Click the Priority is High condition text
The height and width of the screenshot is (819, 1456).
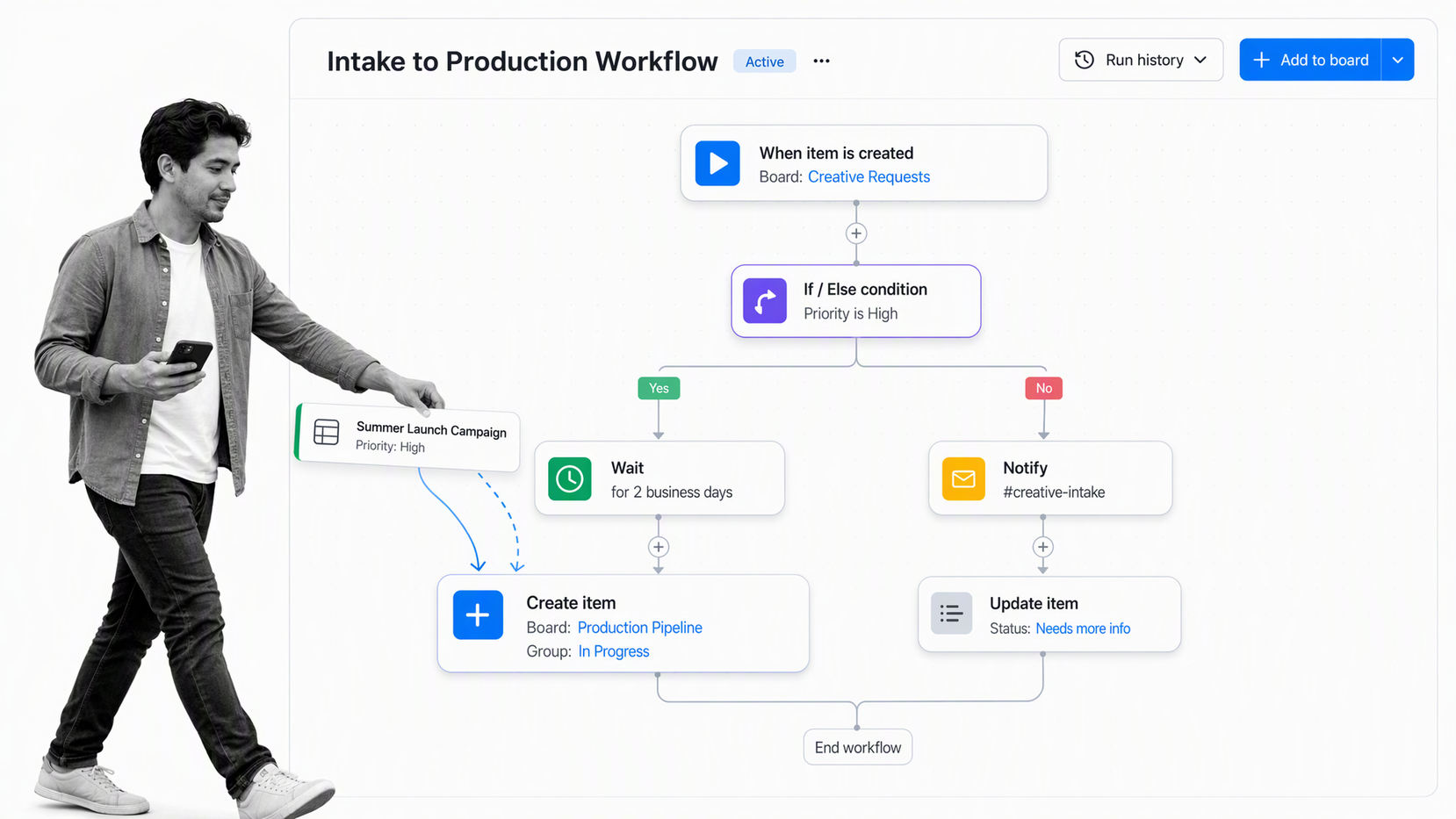(x=850, y=313)
